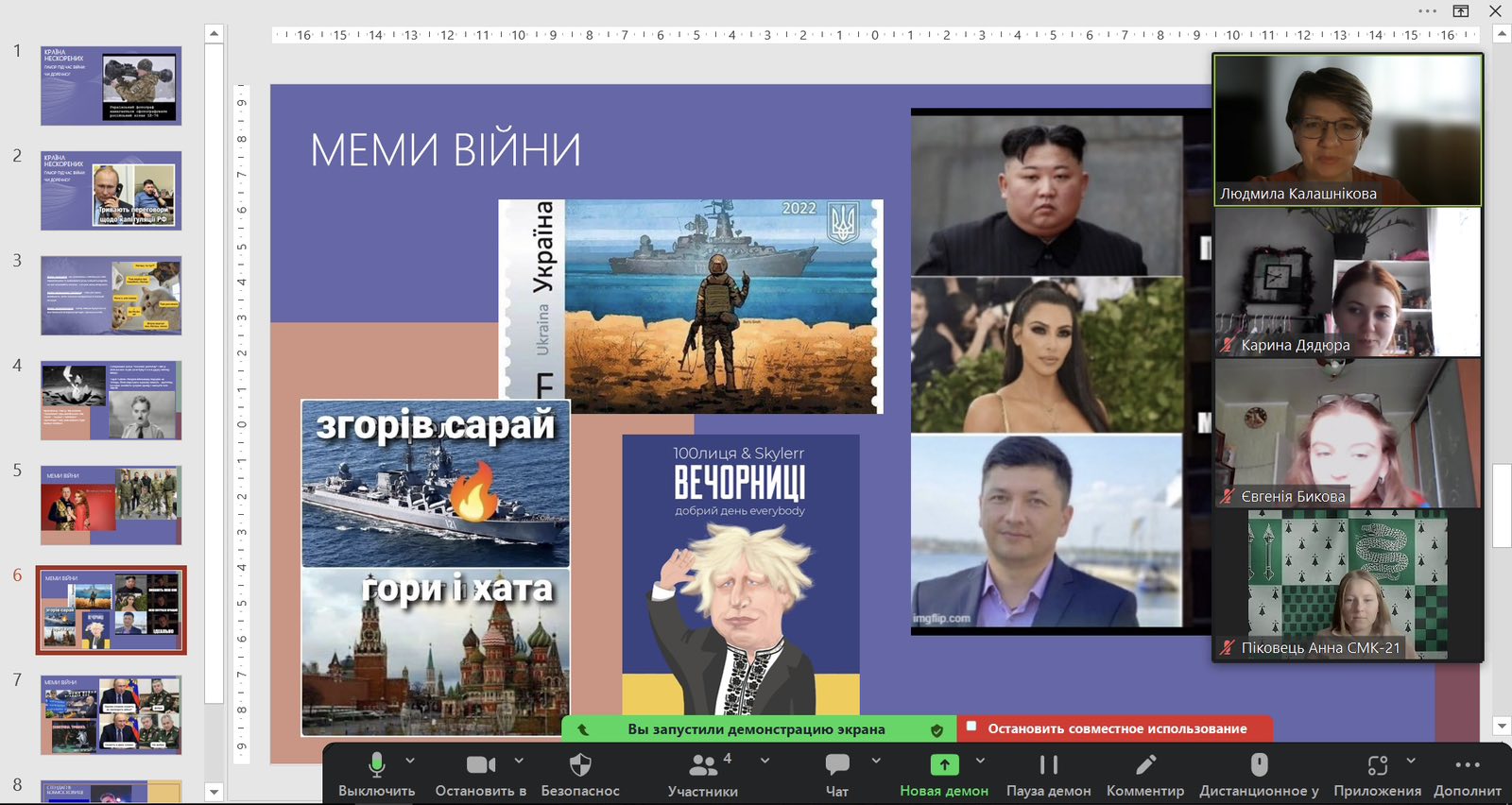Click the participants count '4' badge
The image size is (1512, 805).
[x=728, y=758]
